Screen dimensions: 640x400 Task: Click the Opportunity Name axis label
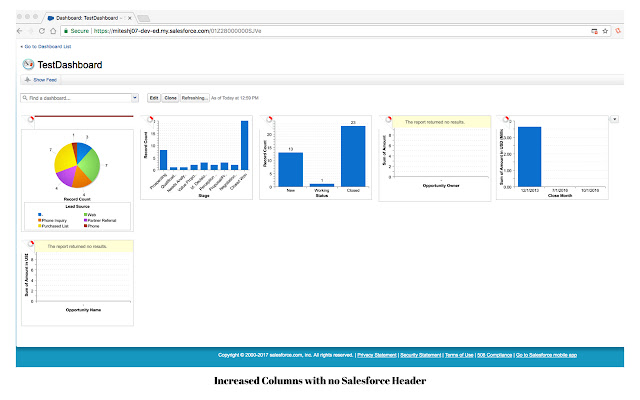point(83,310)
